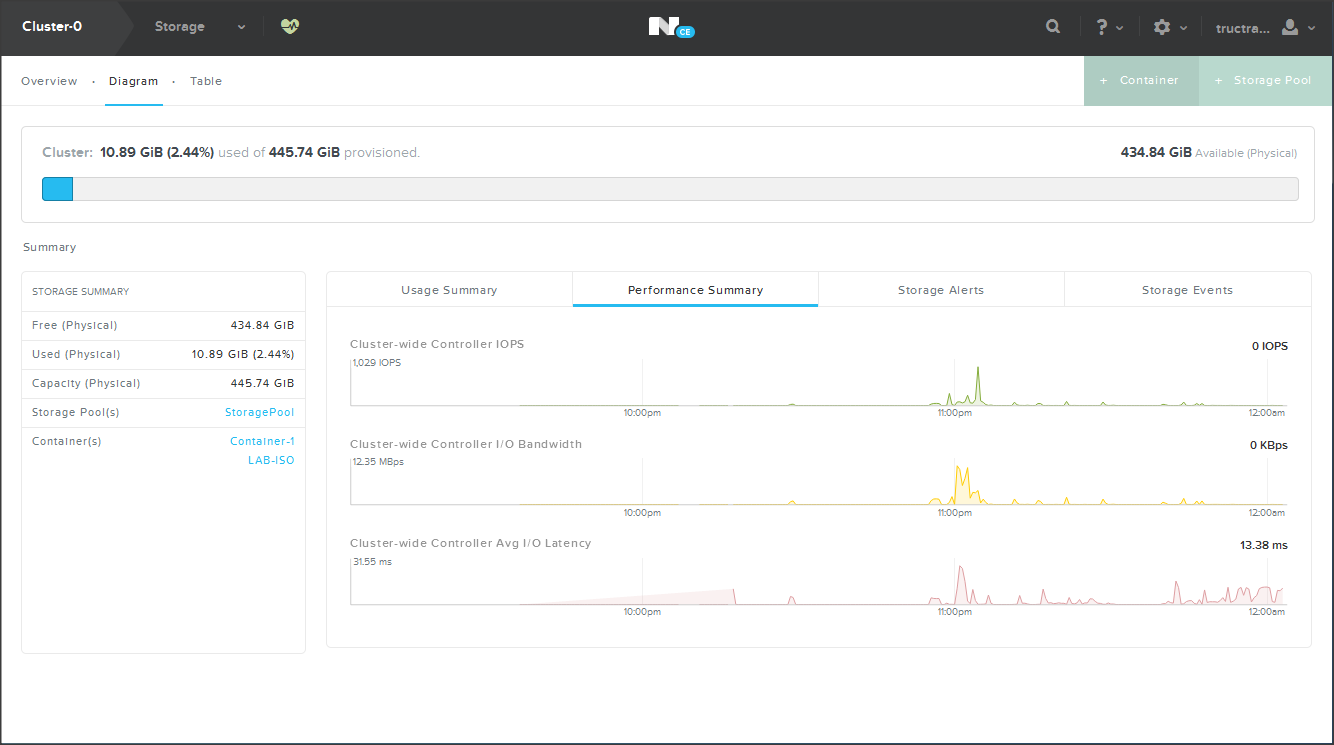Click the add Container button

pos(1140,80)
